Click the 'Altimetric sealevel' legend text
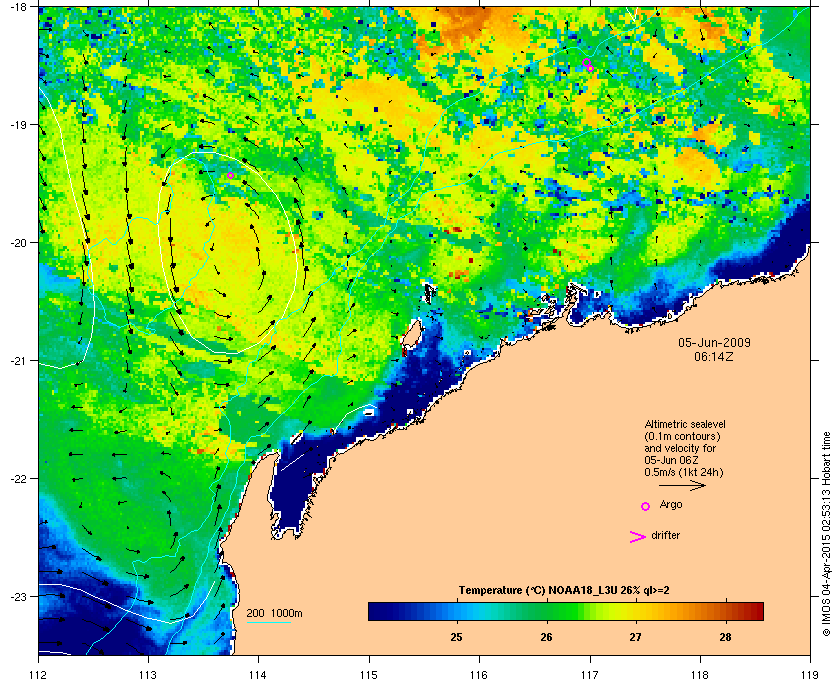840x680 pixels. tap(685, 424)
